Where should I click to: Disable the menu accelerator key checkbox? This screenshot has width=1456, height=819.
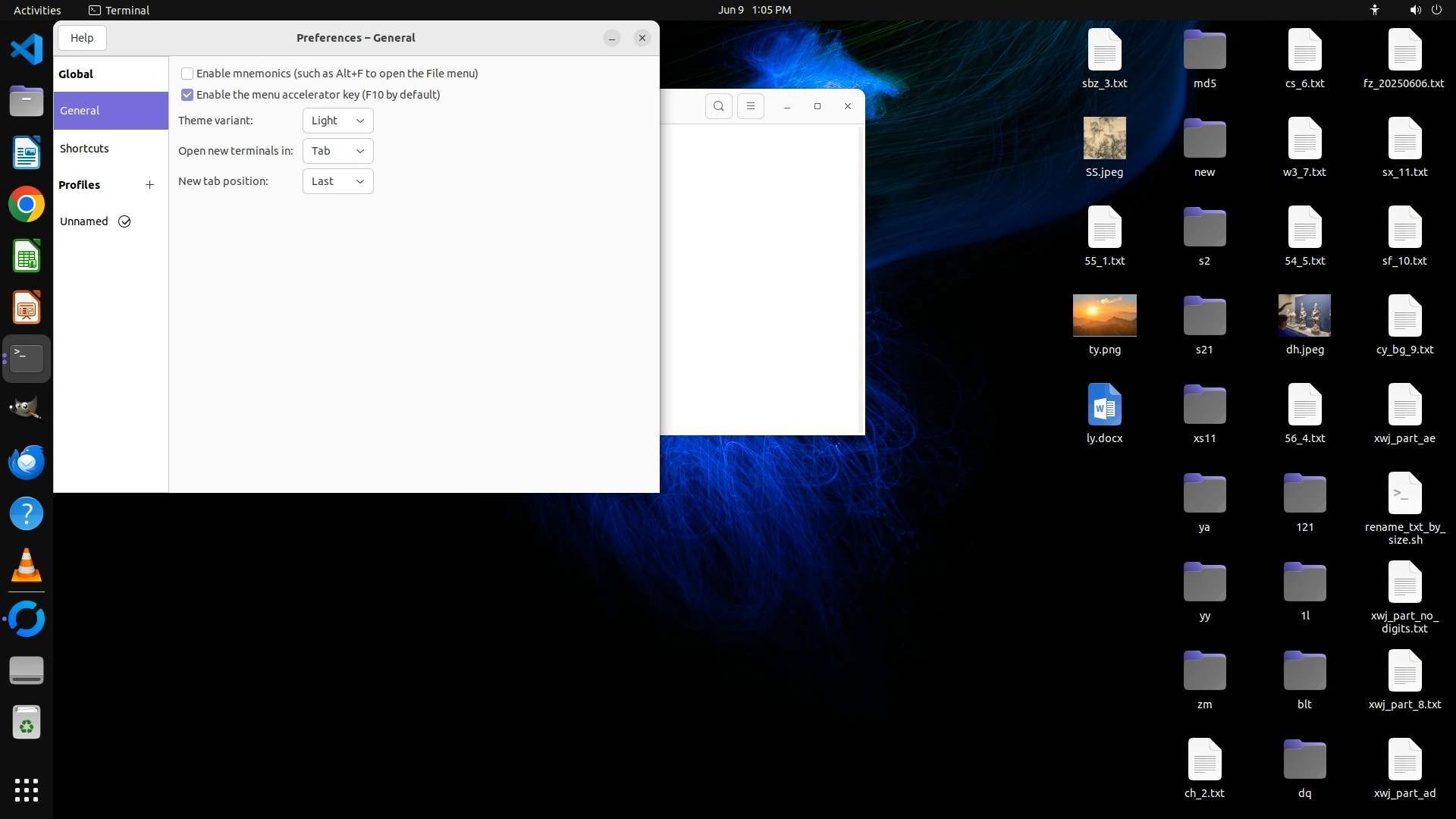pyautogui.click(x=187, y=95)
